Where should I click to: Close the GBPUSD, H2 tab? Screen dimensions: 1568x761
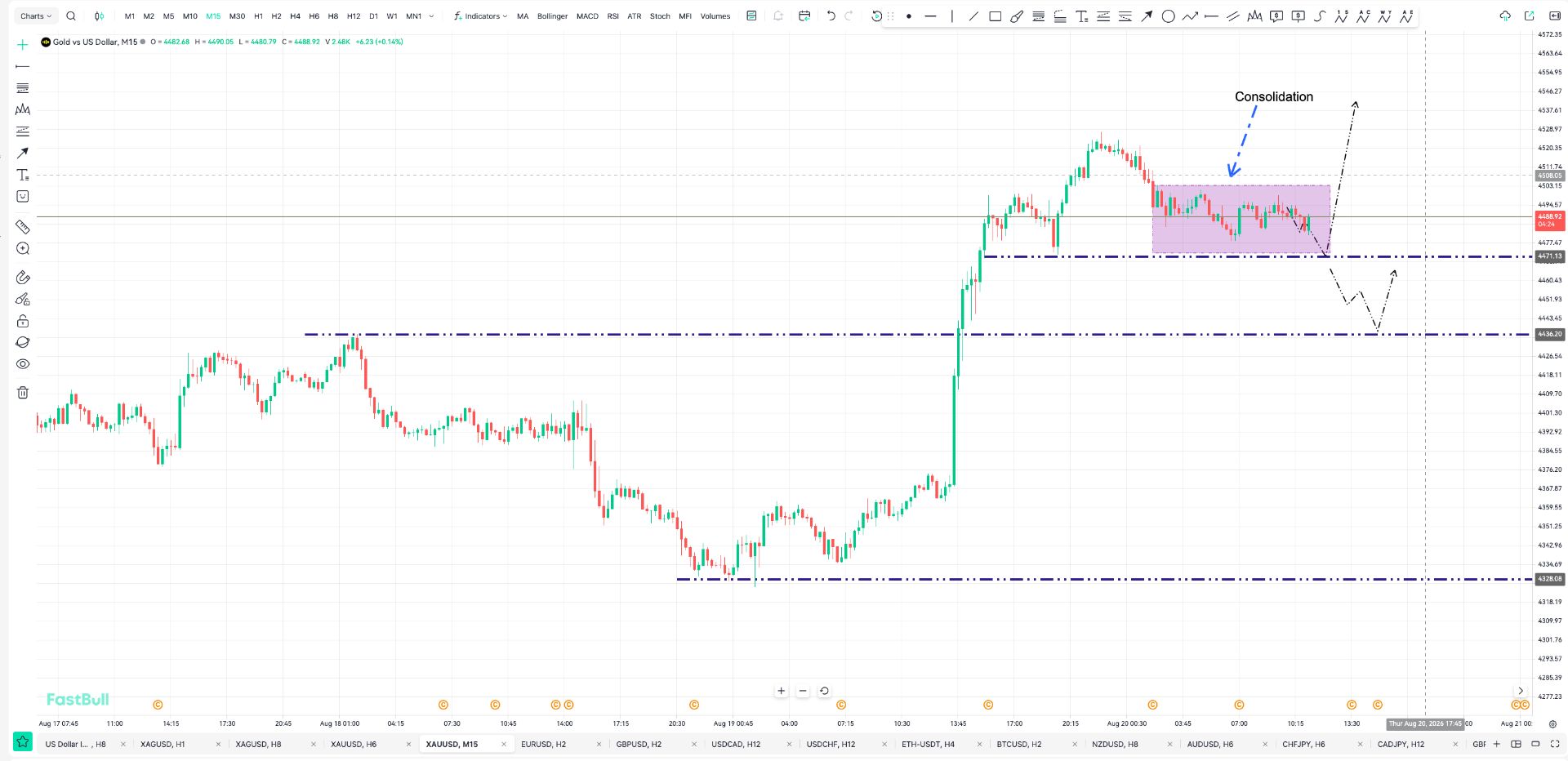[694, 745]
